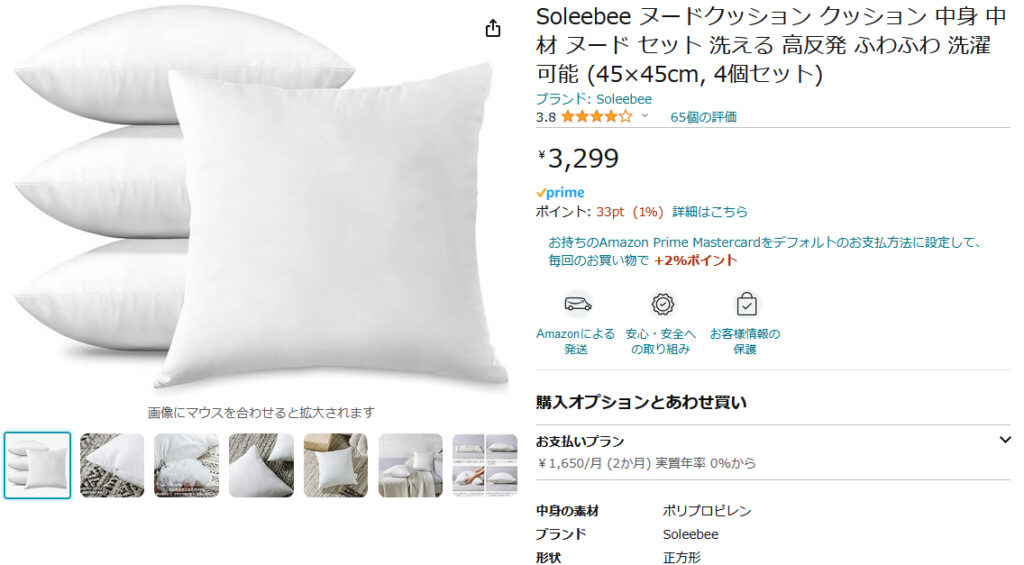The width and height of the screenshot is (1024, 565).
Task: Click the customer information protection icon
Action: pos(746,304)
